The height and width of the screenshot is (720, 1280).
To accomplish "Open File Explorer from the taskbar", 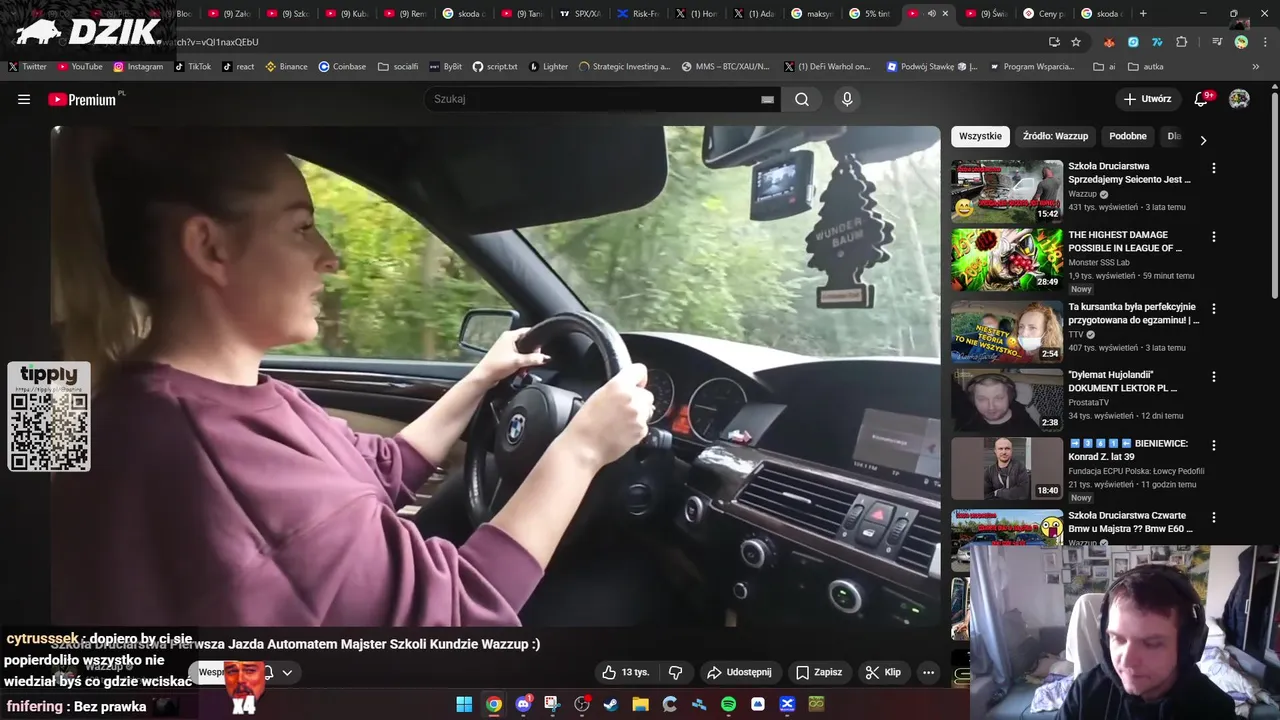I will 640,704.
